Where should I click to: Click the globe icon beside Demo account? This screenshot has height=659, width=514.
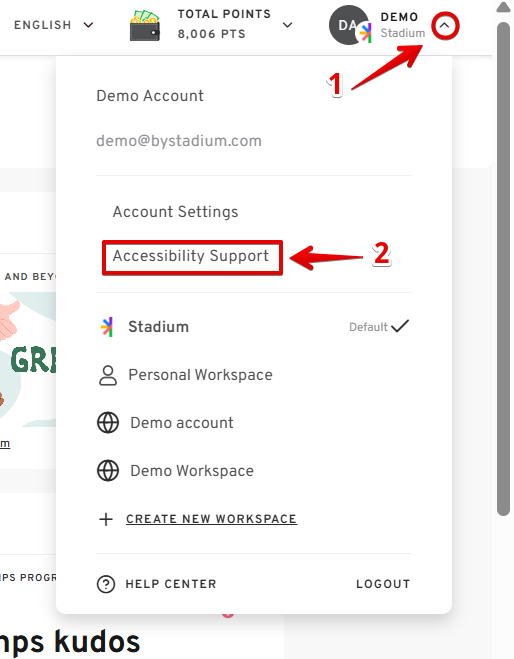108,422
